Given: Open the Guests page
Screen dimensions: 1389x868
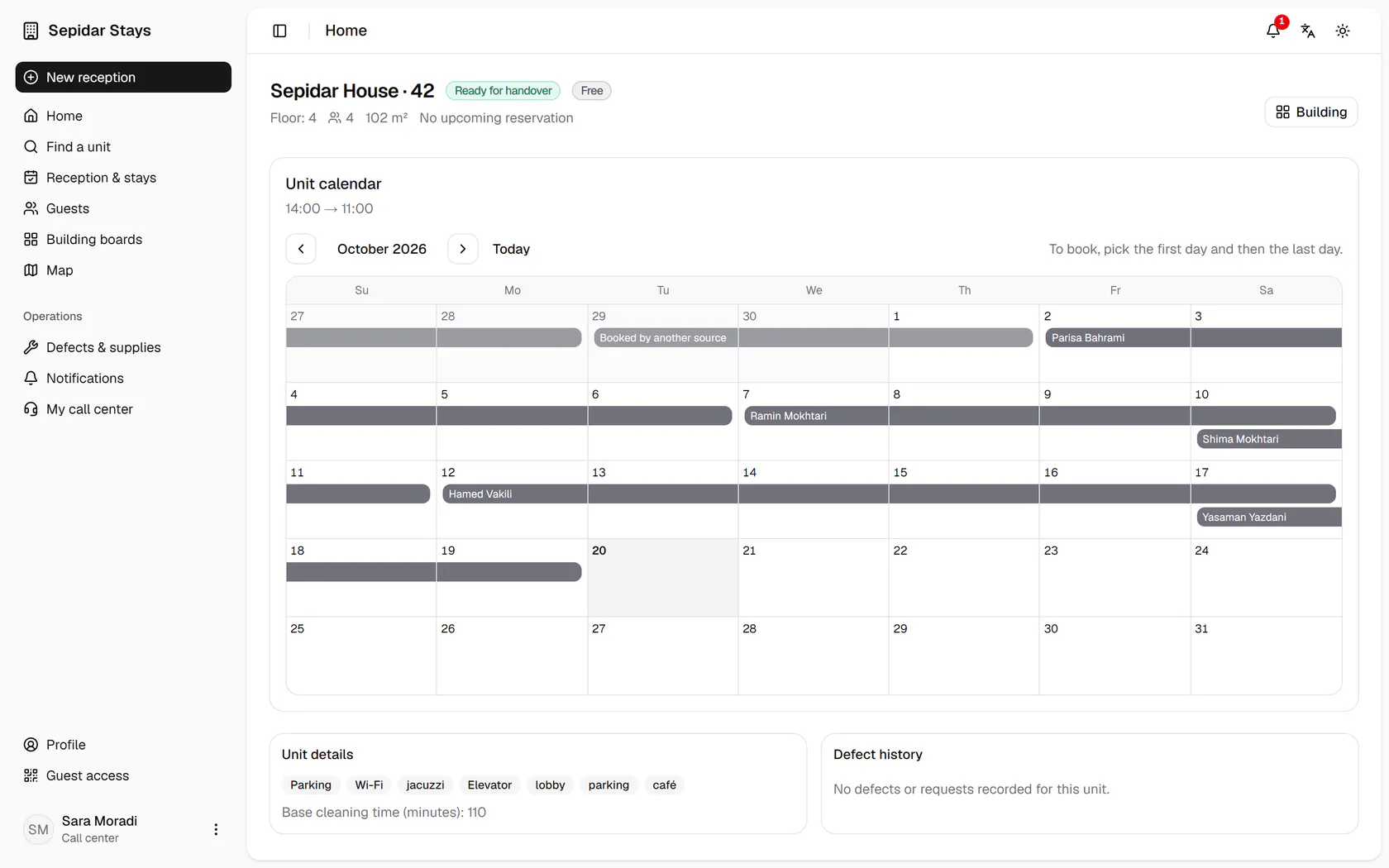Looking at the screenshot, I should [123, 208].
